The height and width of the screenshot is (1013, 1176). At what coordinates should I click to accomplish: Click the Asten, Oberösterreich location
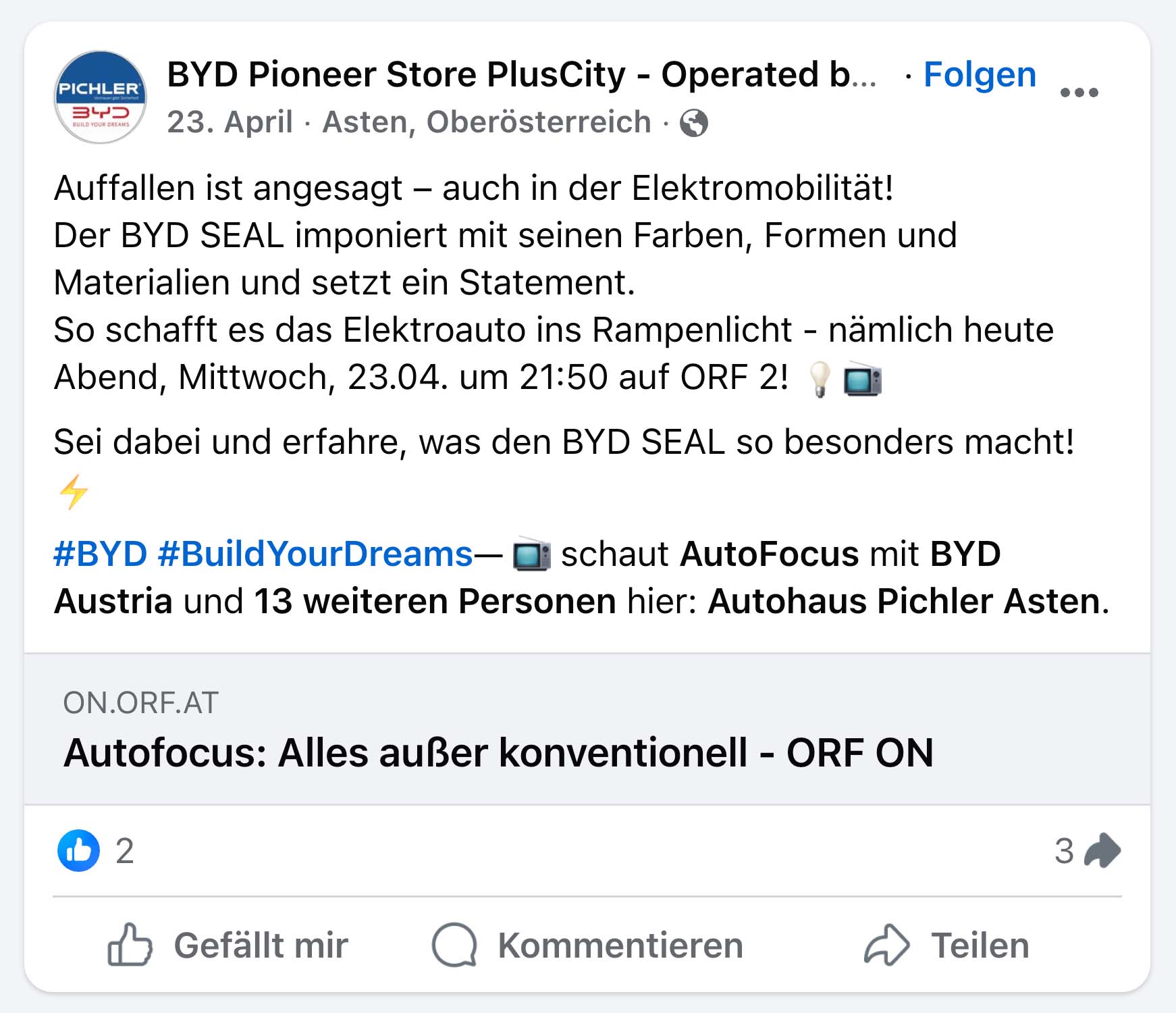pos(486,122)
